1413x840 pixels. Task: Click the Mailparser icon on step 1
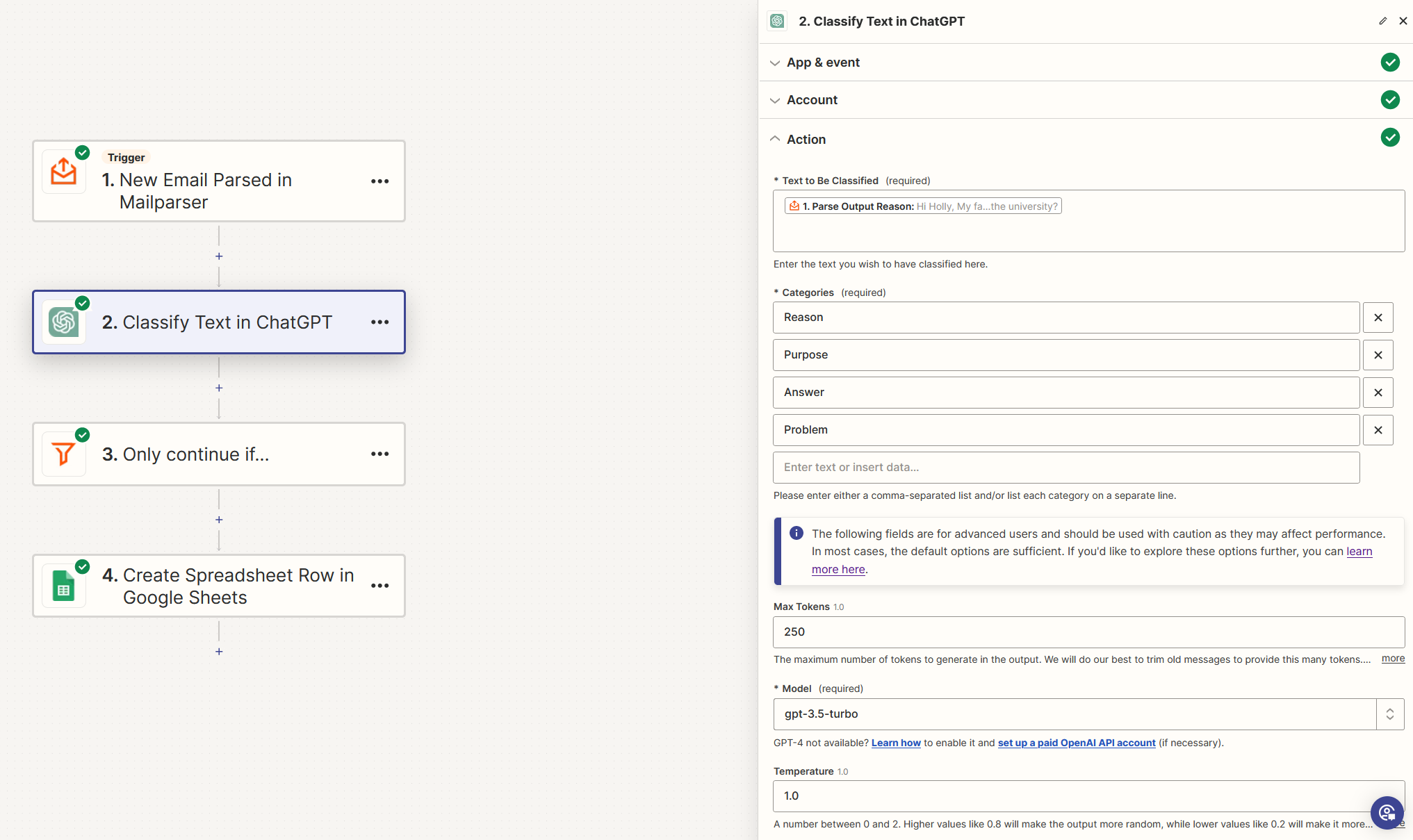[x=64, y=172]
